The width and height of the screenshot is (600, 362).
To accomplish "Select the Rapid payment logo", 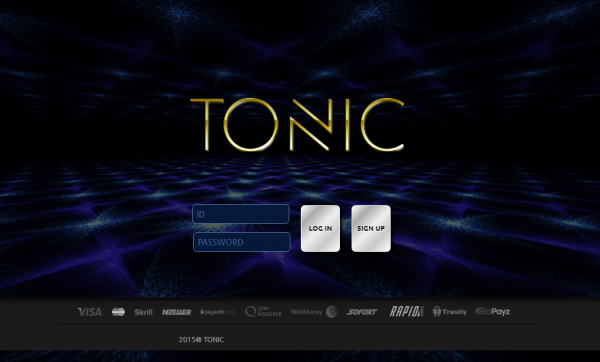I will pyautogui.click(x=406, y=311).
